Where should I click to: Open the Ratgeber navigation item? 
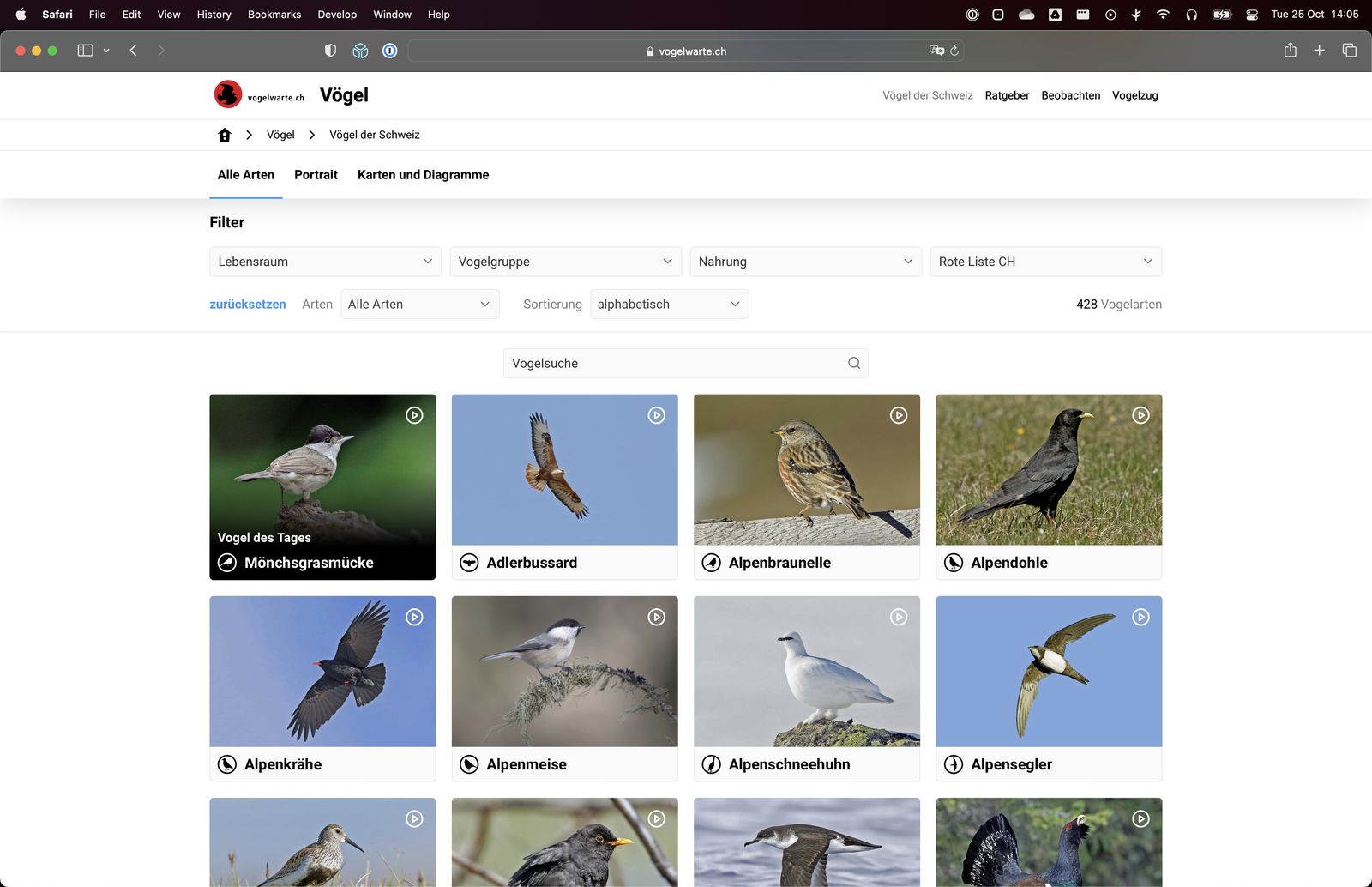(1007, 95)
